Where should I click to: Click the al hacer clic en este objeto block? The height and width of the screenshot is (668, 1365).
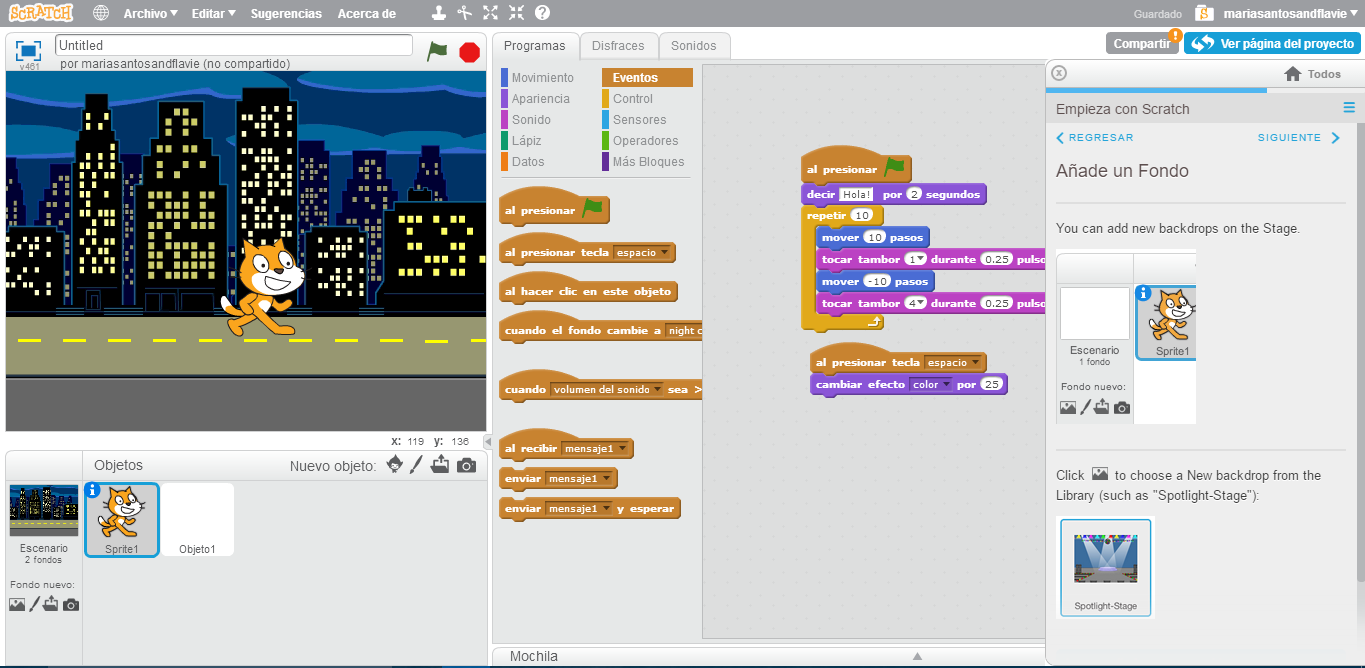pos(588,291)
